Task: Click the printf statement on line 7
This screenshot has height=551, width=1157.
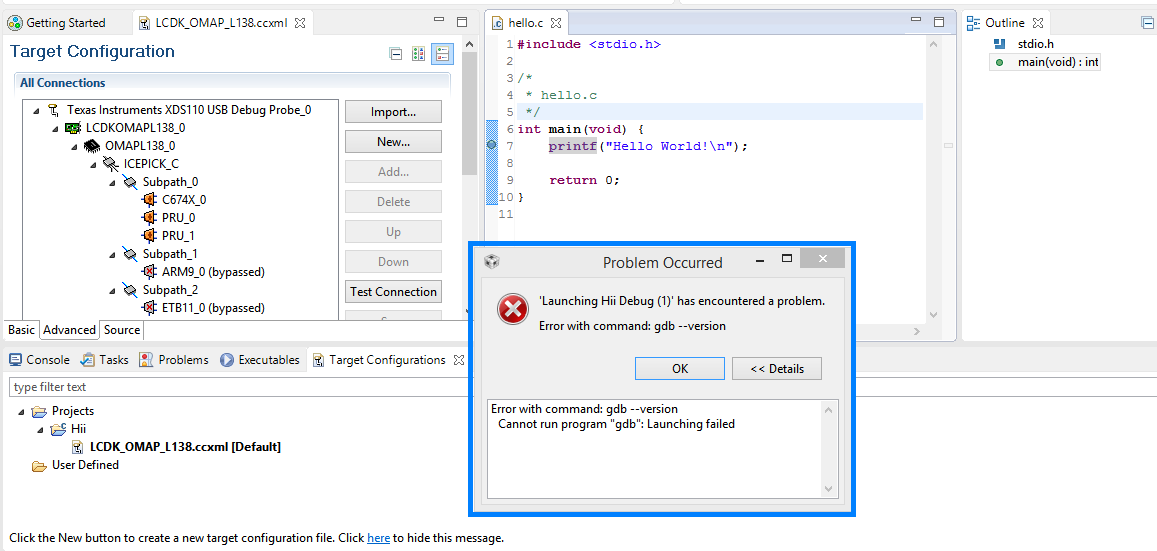Action: (x=648, y=146)
